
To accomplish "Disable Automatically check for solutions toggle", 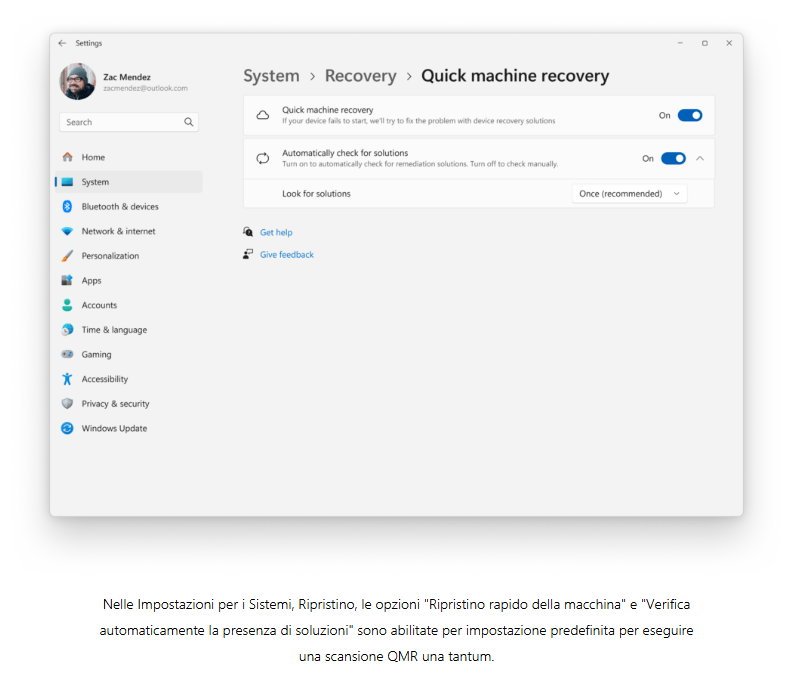I will click(673, 158).
